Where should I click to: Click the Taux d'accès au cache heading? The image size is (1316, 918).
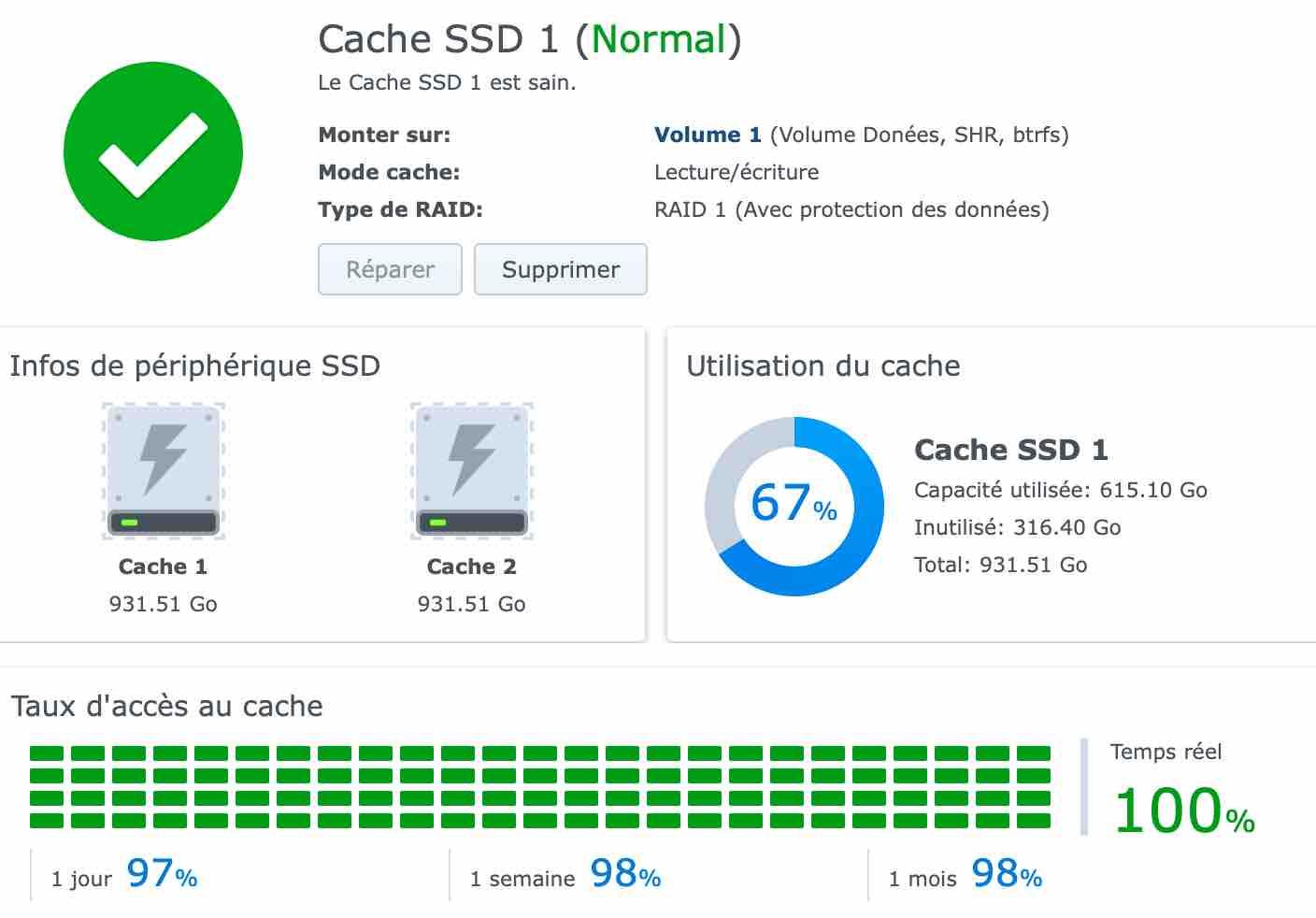tap(167, 706)
